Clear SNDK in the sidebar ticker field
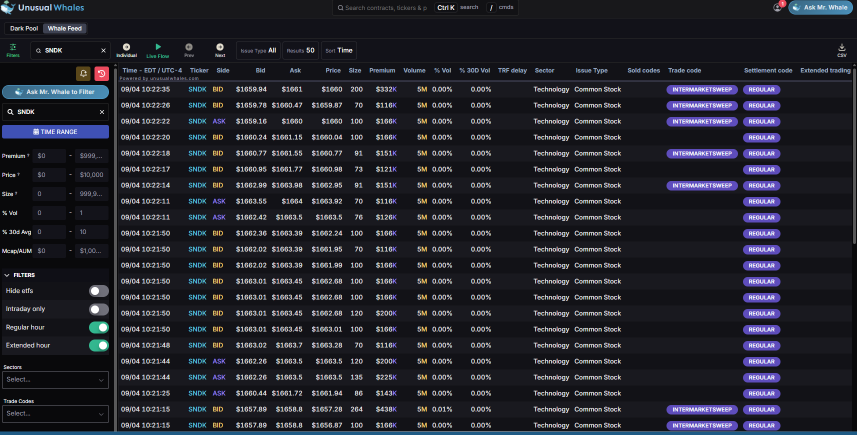This screenshot has height=435, width=857. [x=102, y=112]
